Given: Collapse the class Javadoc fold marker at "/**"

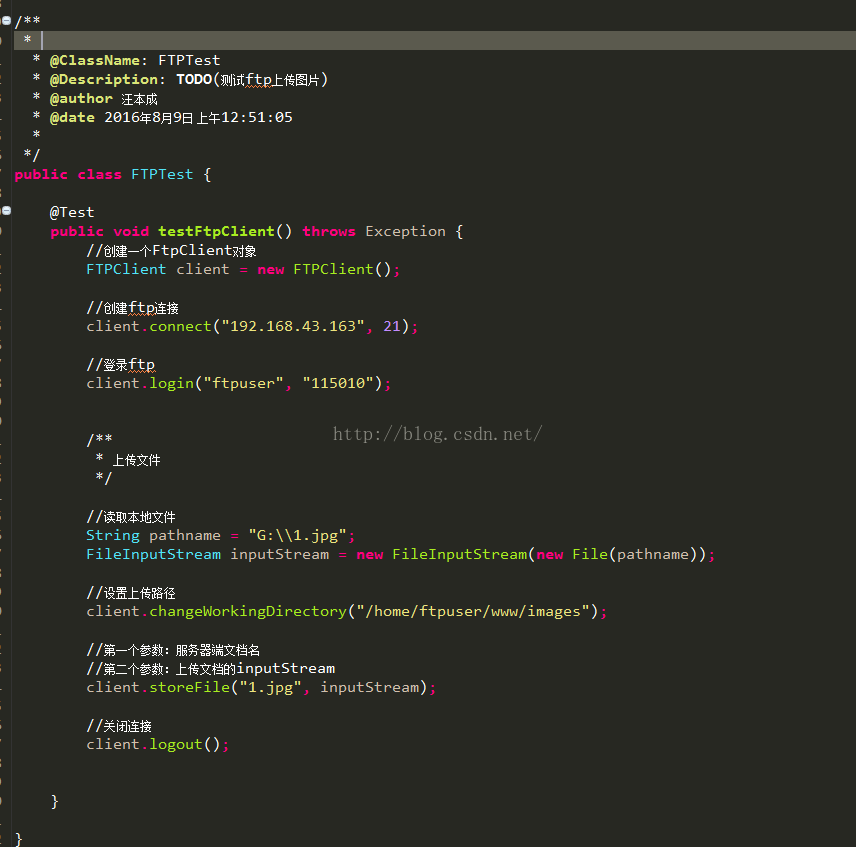Looking at the screenshot, I should click(6, 21).
